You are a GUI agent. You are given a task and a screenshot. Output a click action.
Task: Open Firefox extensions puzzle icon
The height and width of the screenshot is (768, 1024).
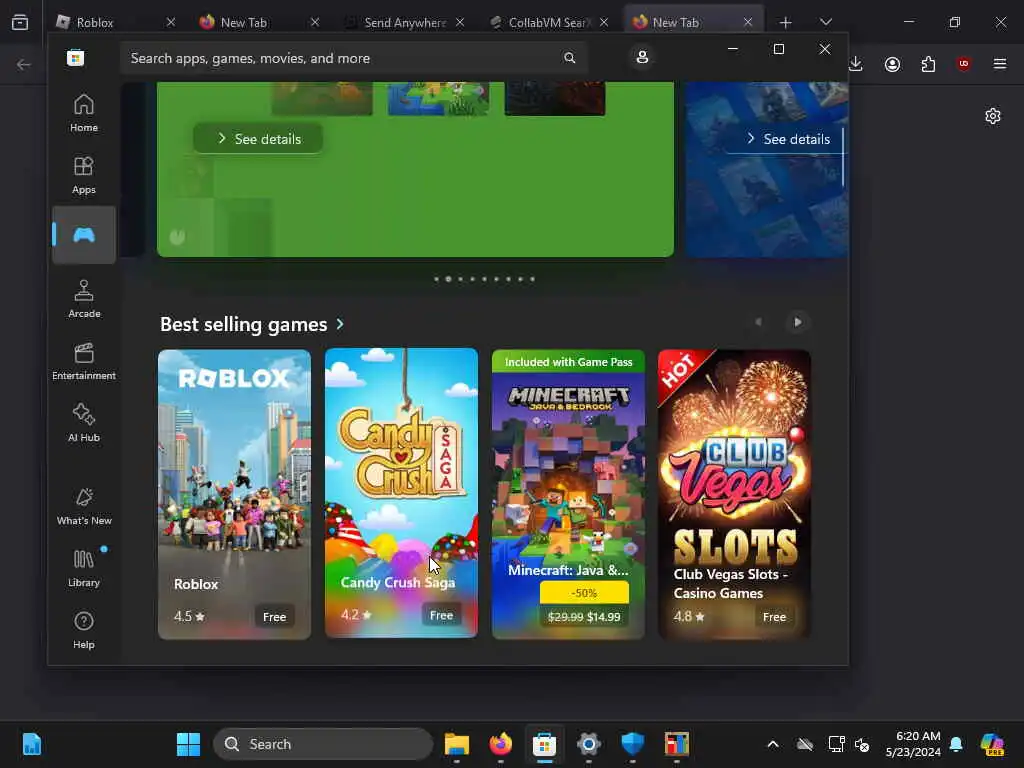pos(928,64)
